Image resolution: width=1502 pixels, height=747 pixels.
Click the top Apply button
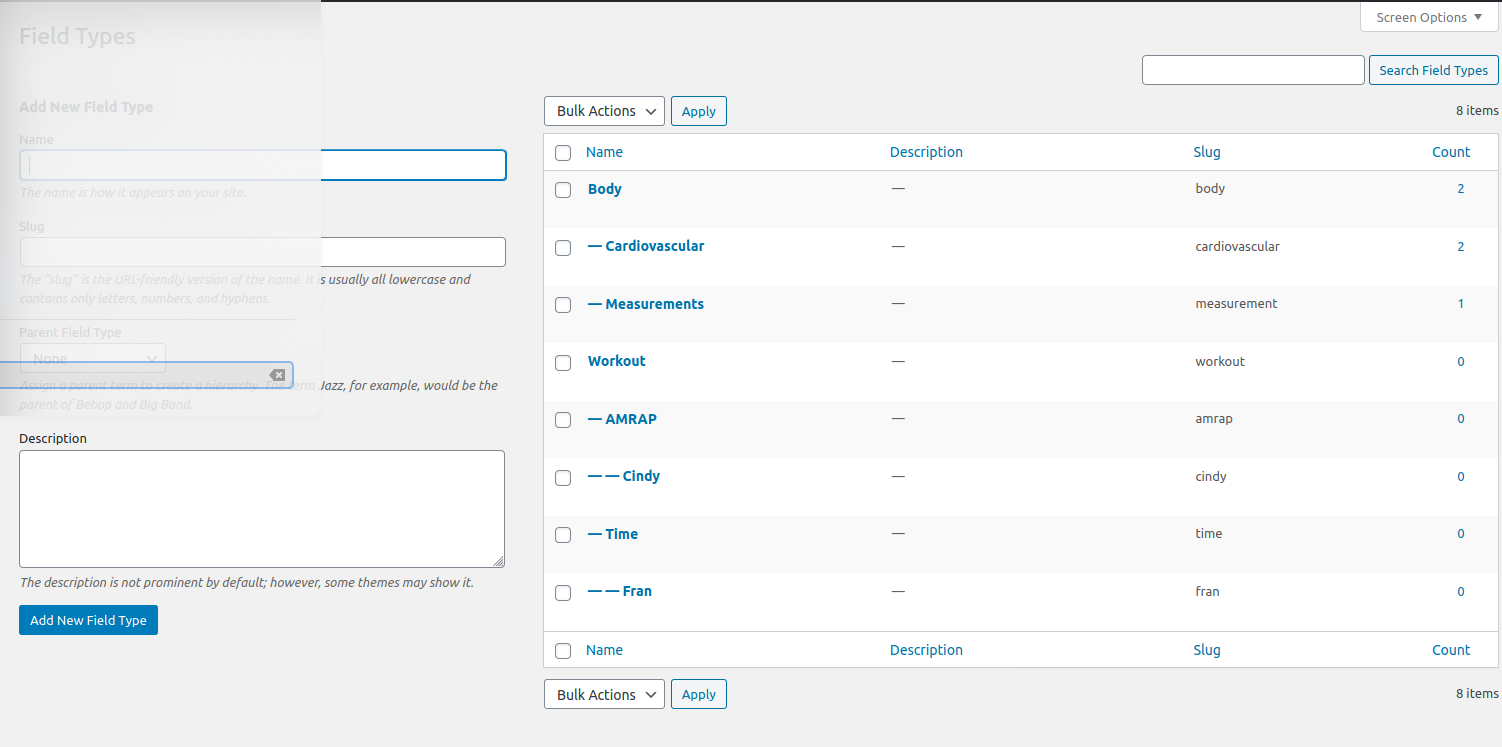698,111
